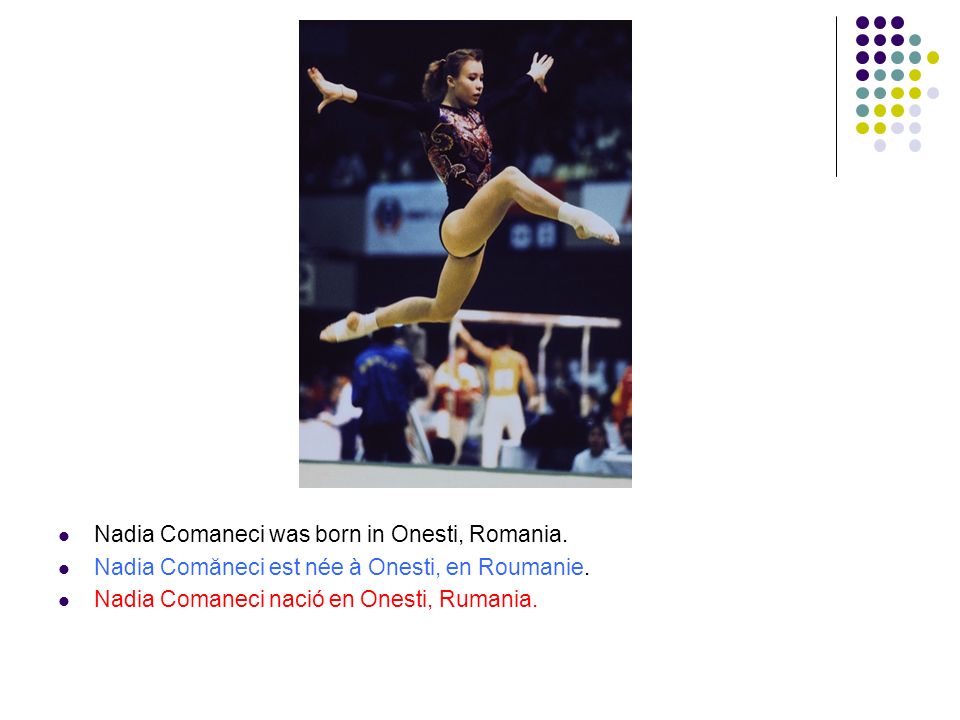Click the bottom-right lavender dot of the pattern

click(915, 146)
